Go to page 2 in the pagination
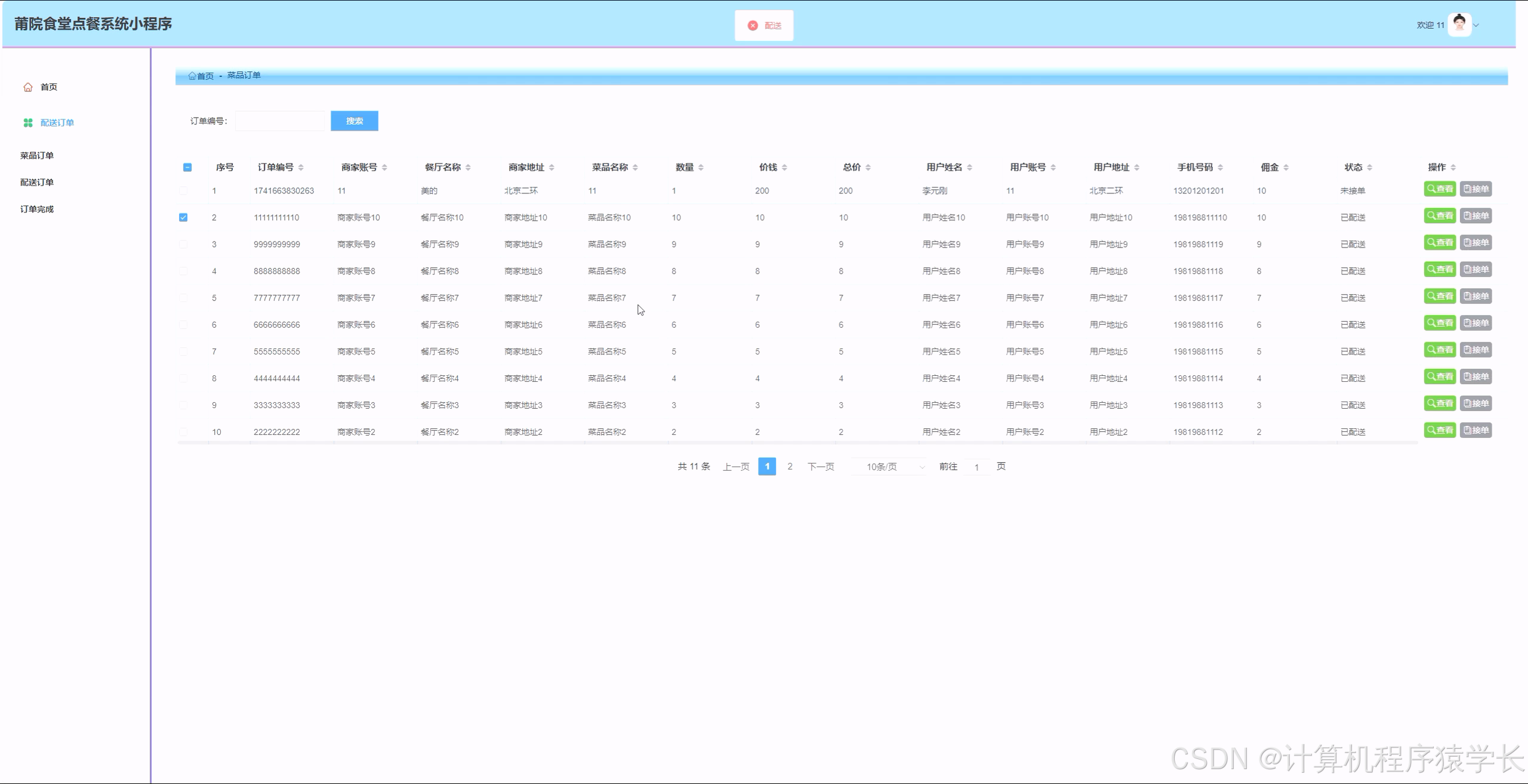The image size is (1528, 784). pos(790,467)
